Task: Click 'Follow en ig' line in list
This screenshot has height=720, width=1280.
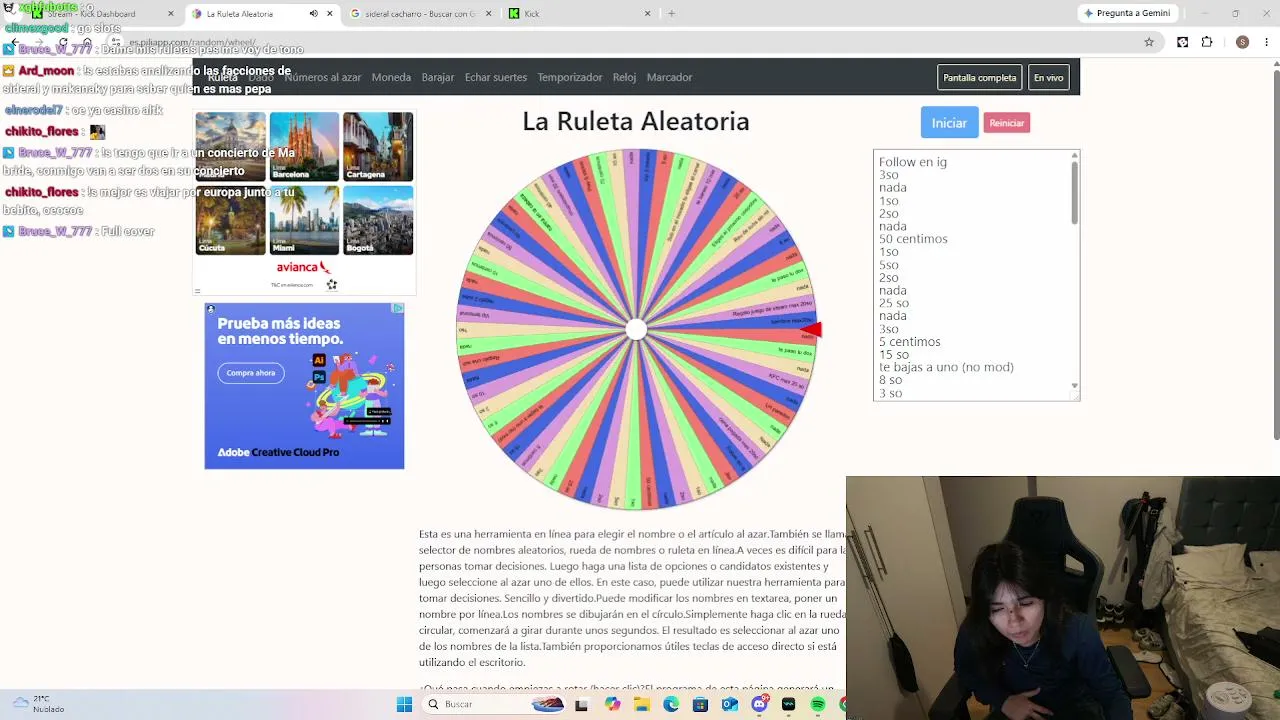Action: [912, 162]
